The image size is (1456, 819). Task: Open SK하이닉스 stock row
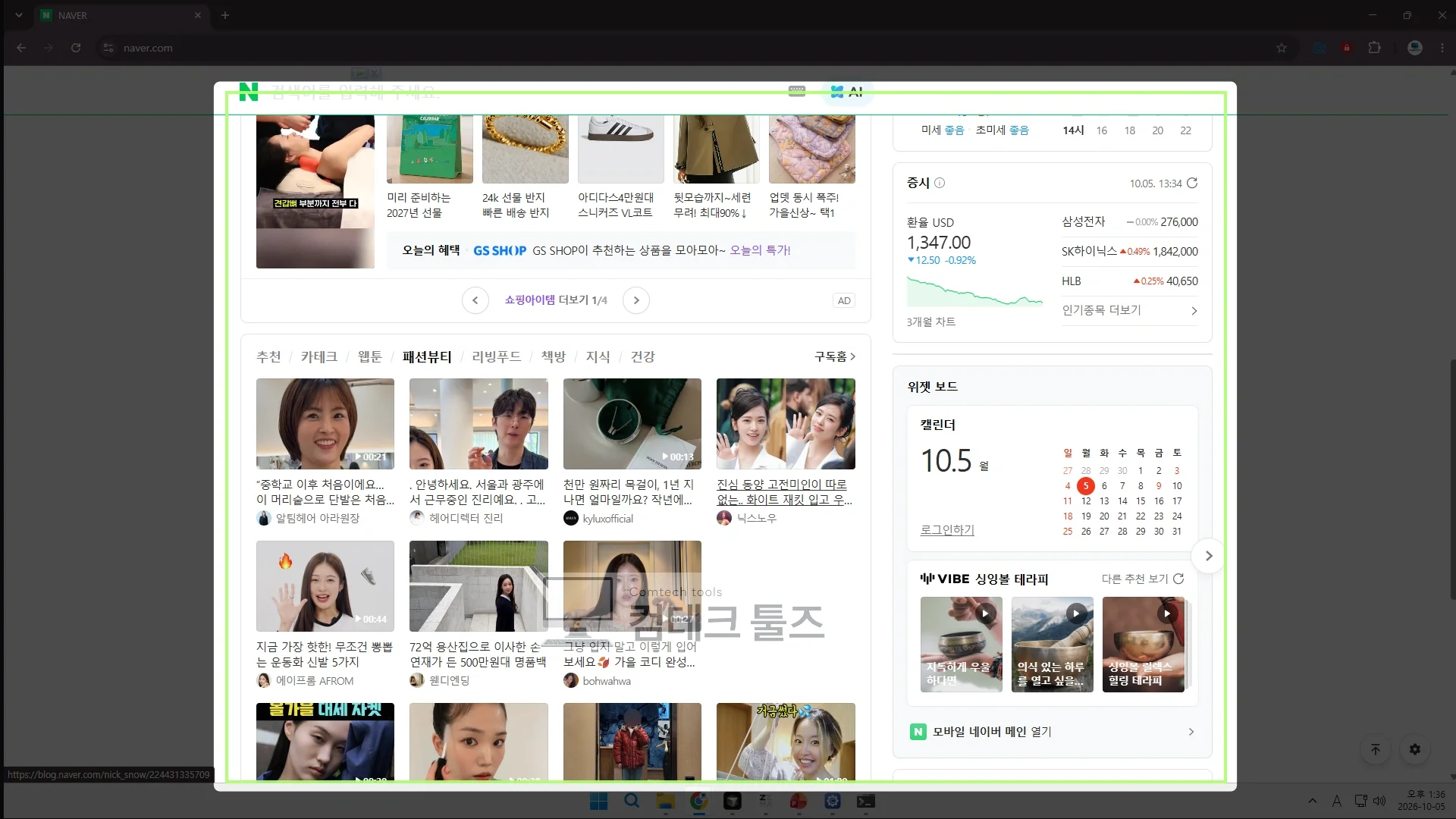point(1130,251)
